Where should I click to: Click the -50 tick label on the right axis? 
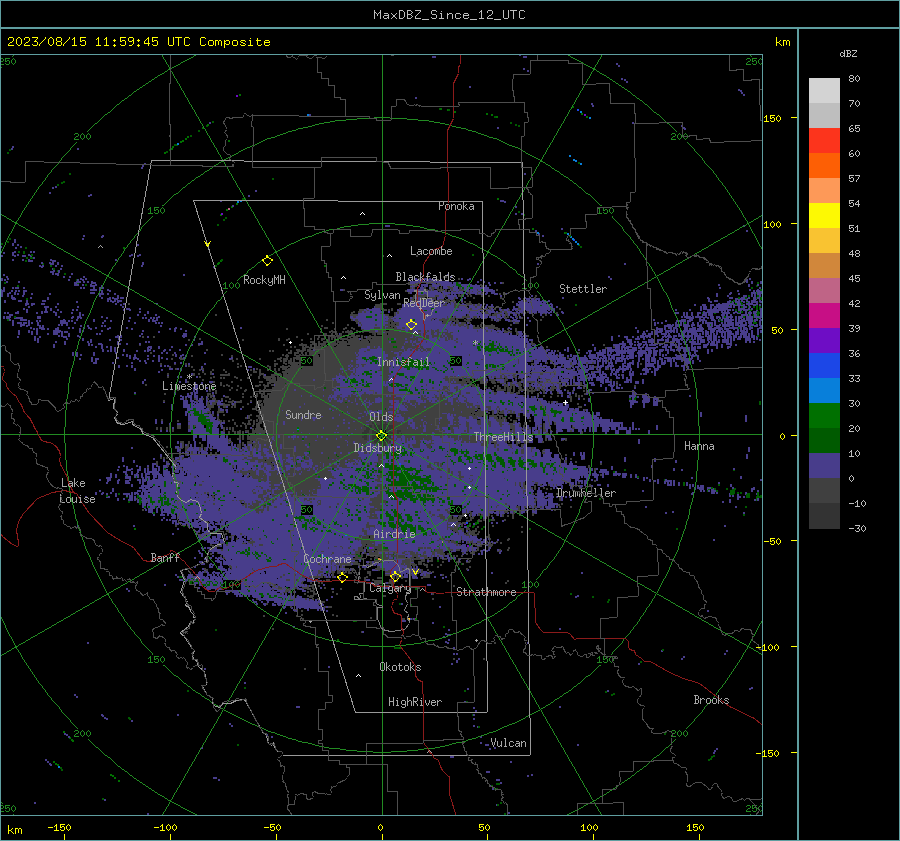pos(772,541)
